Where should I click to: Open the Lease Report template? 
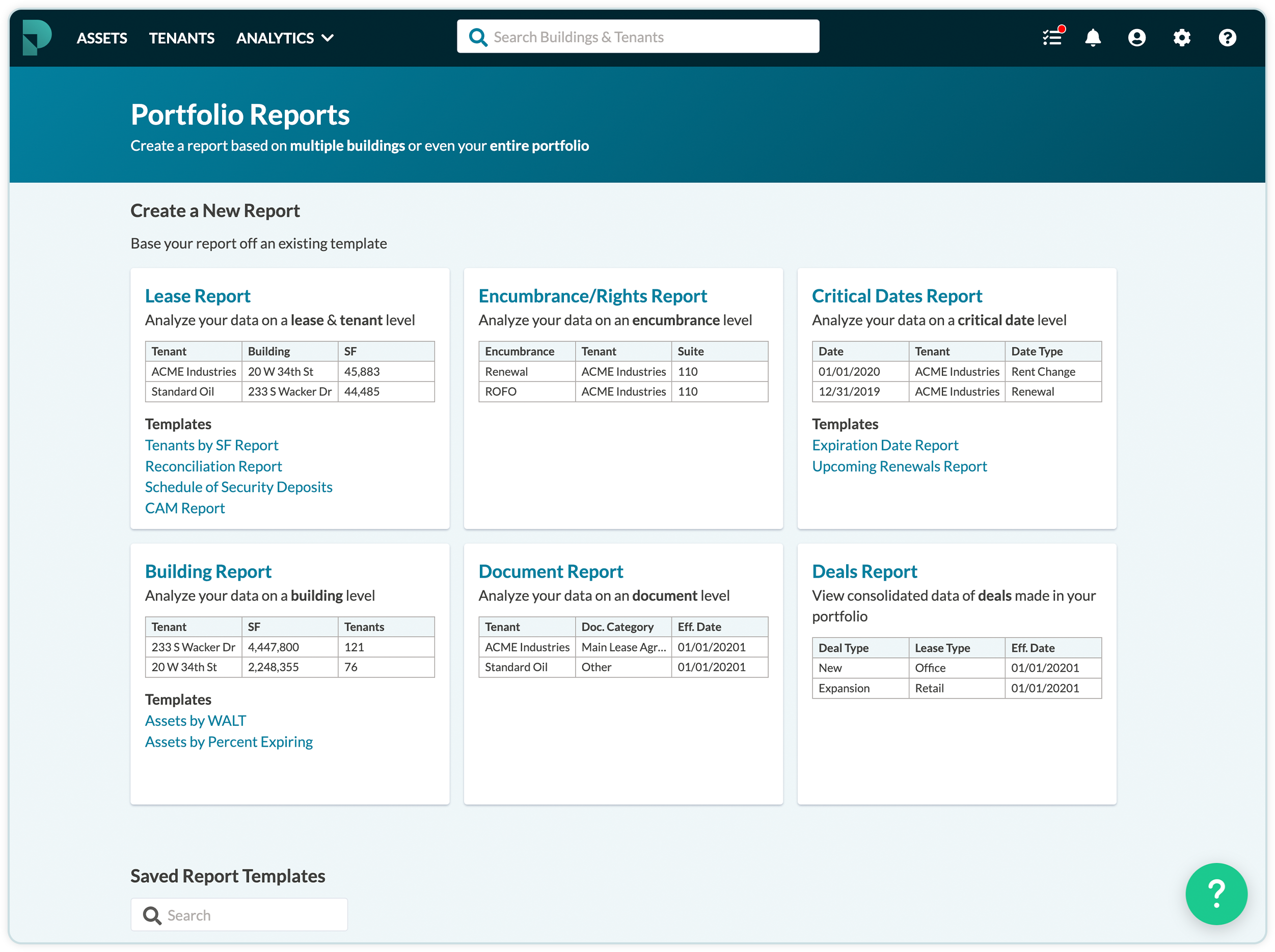(x=198, y=295)
